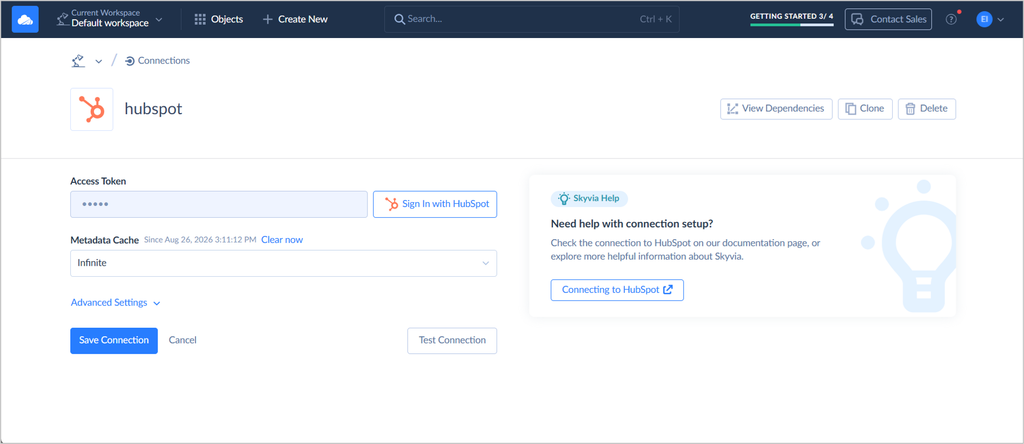Click the EI user avatar
The width and height of the screenshot is (1024, 444).
(x=984, y=20)
